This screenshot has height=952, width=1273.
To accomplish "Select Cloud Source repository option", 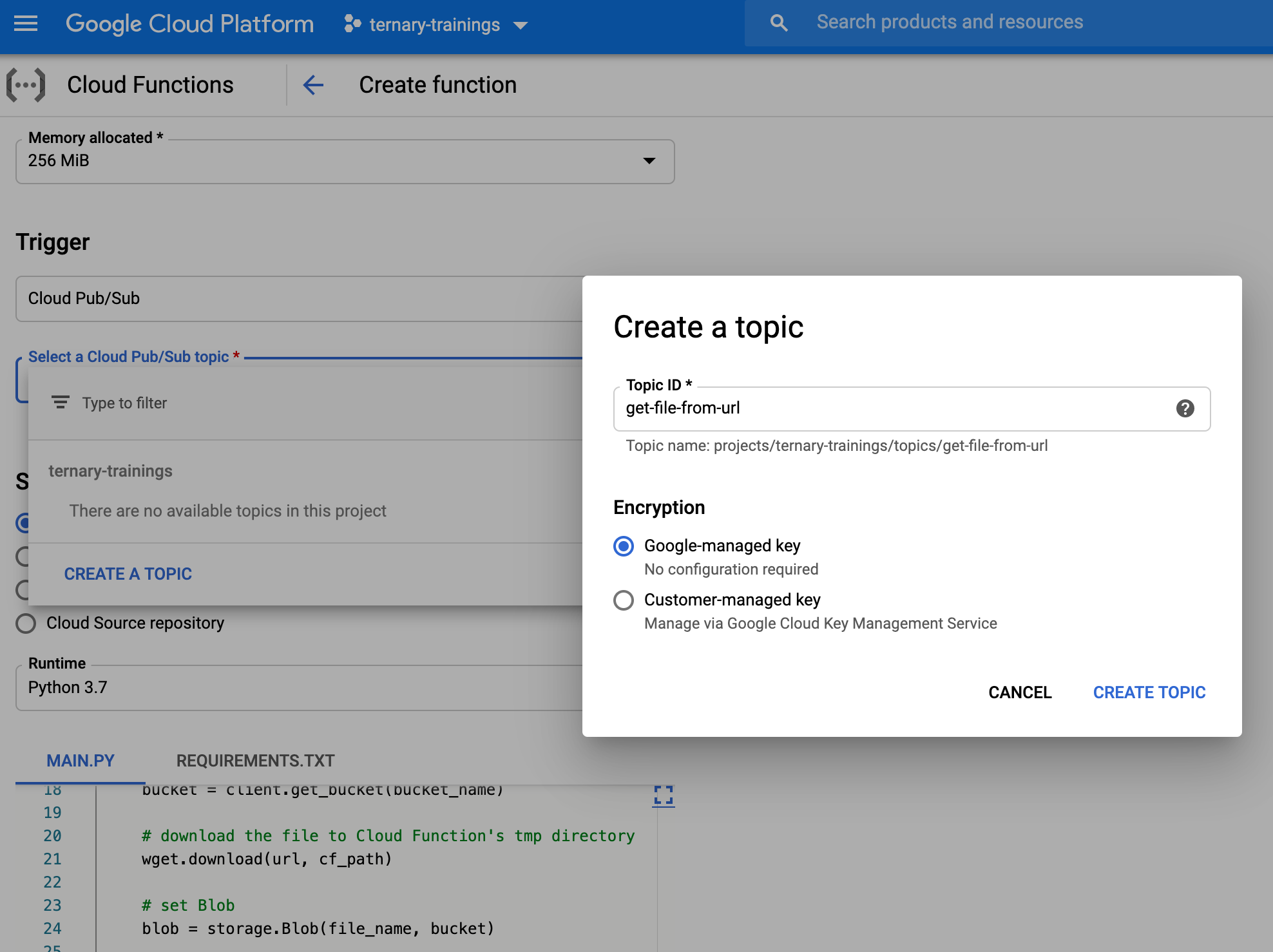I will click(26, 623).
